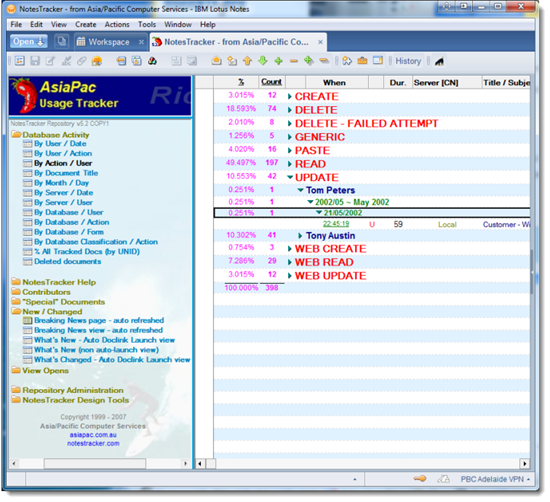Click the view pane scroll-left arrow

coord(200,463)
